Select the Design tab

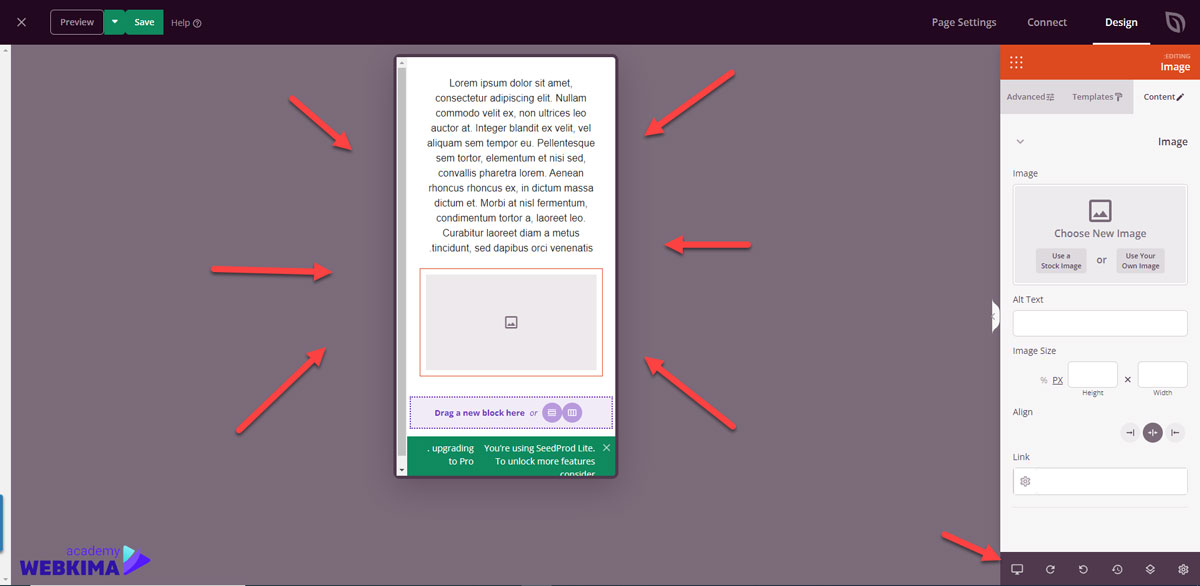point(1121,22)
